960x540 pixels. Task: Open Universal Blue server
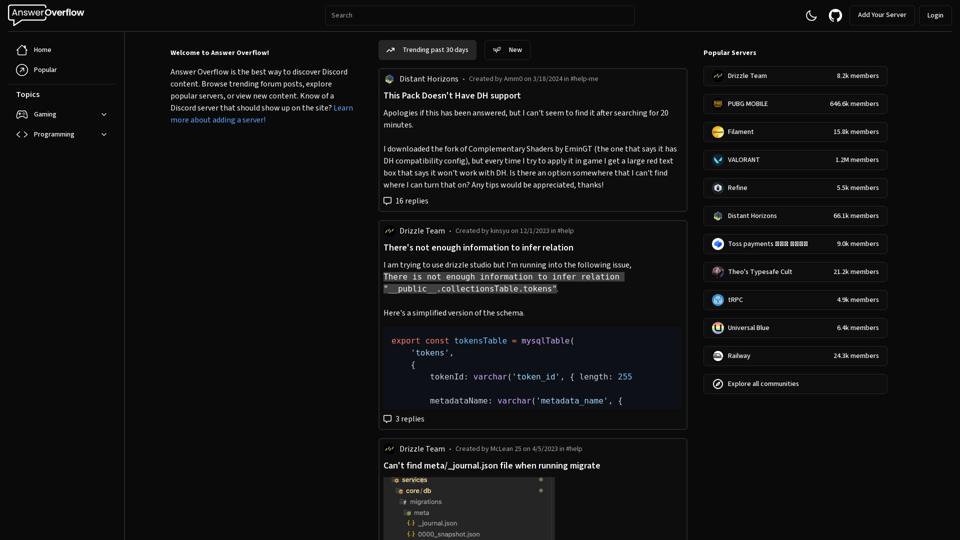point(795,328)
